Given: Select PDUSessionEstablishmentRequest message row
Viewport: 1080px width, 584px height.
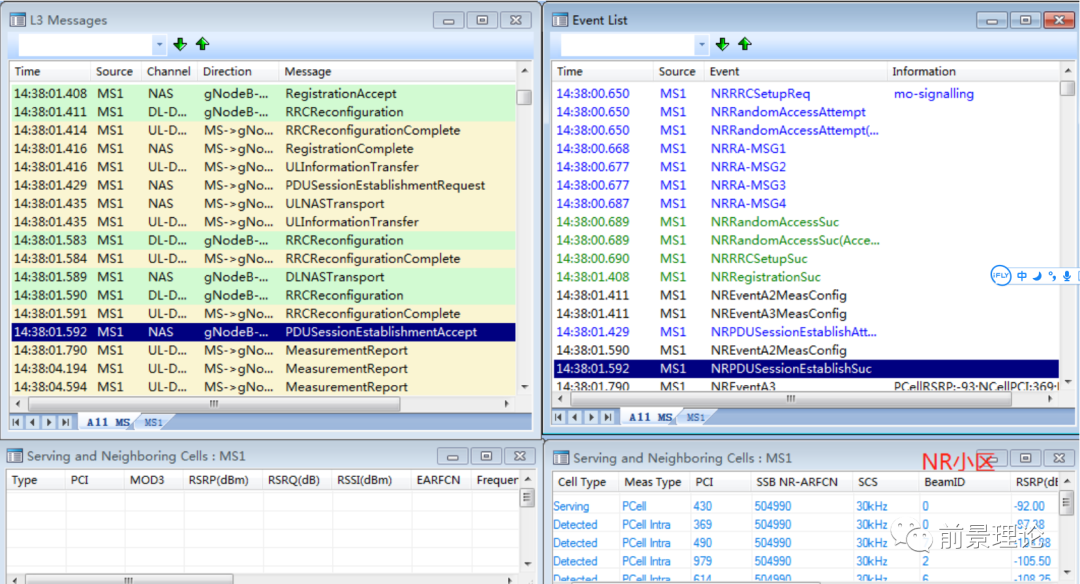Looking at the screenshot, I should (263, 185).
